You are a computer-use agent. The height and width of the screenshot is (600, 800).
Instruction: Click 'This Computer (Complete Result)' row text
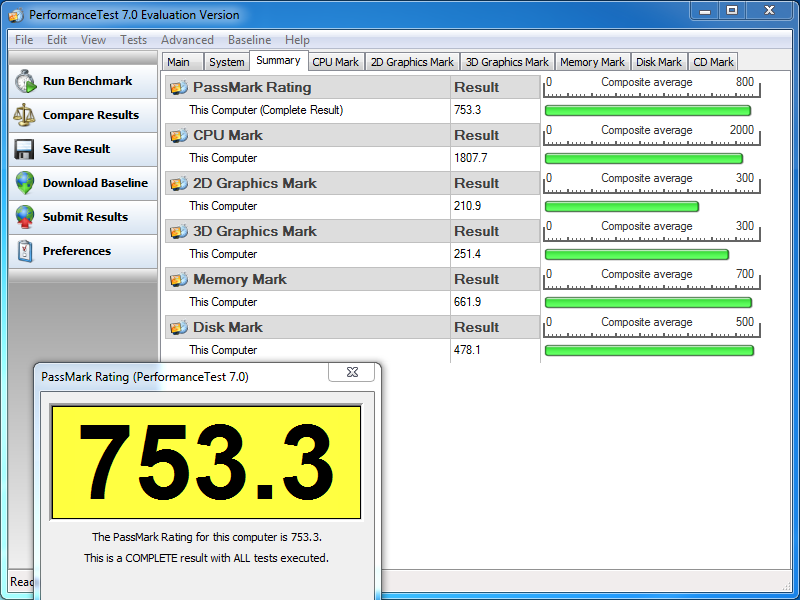(266, 110)
